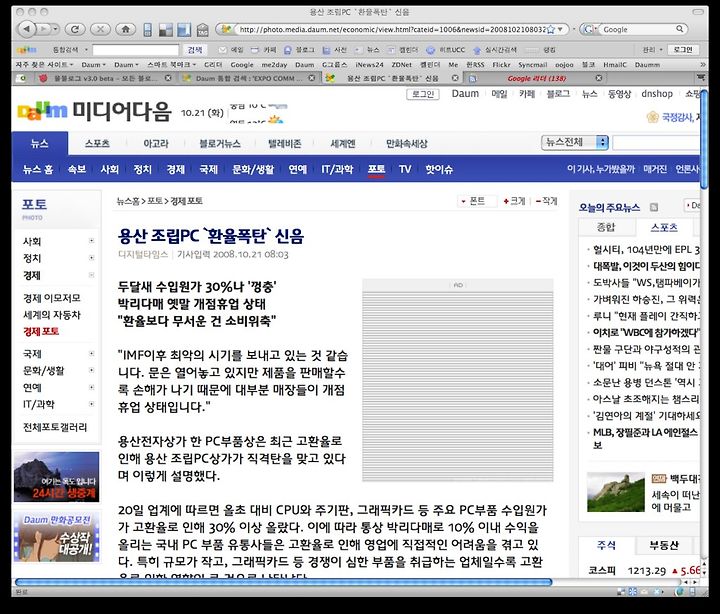Bookmark this page with the star icon

[x=551, y=29]
